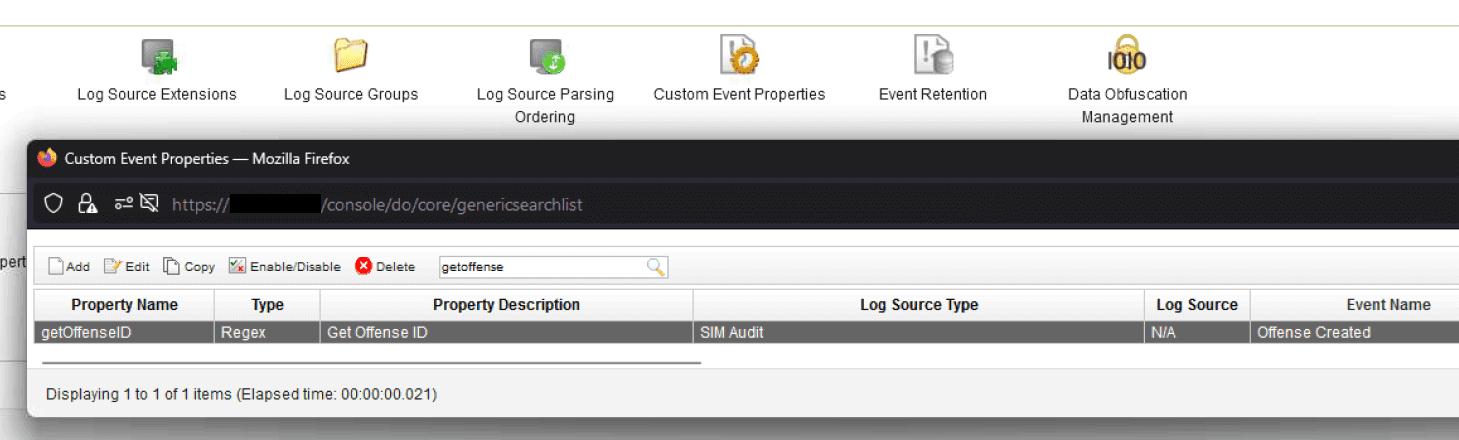Sort by Property Name column header
This screenshot has height=440, width=1459.
124,305
